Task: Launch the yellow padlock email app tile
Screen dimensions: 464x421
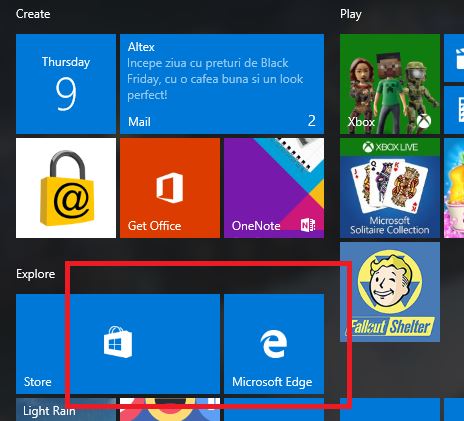Action: 66,188
